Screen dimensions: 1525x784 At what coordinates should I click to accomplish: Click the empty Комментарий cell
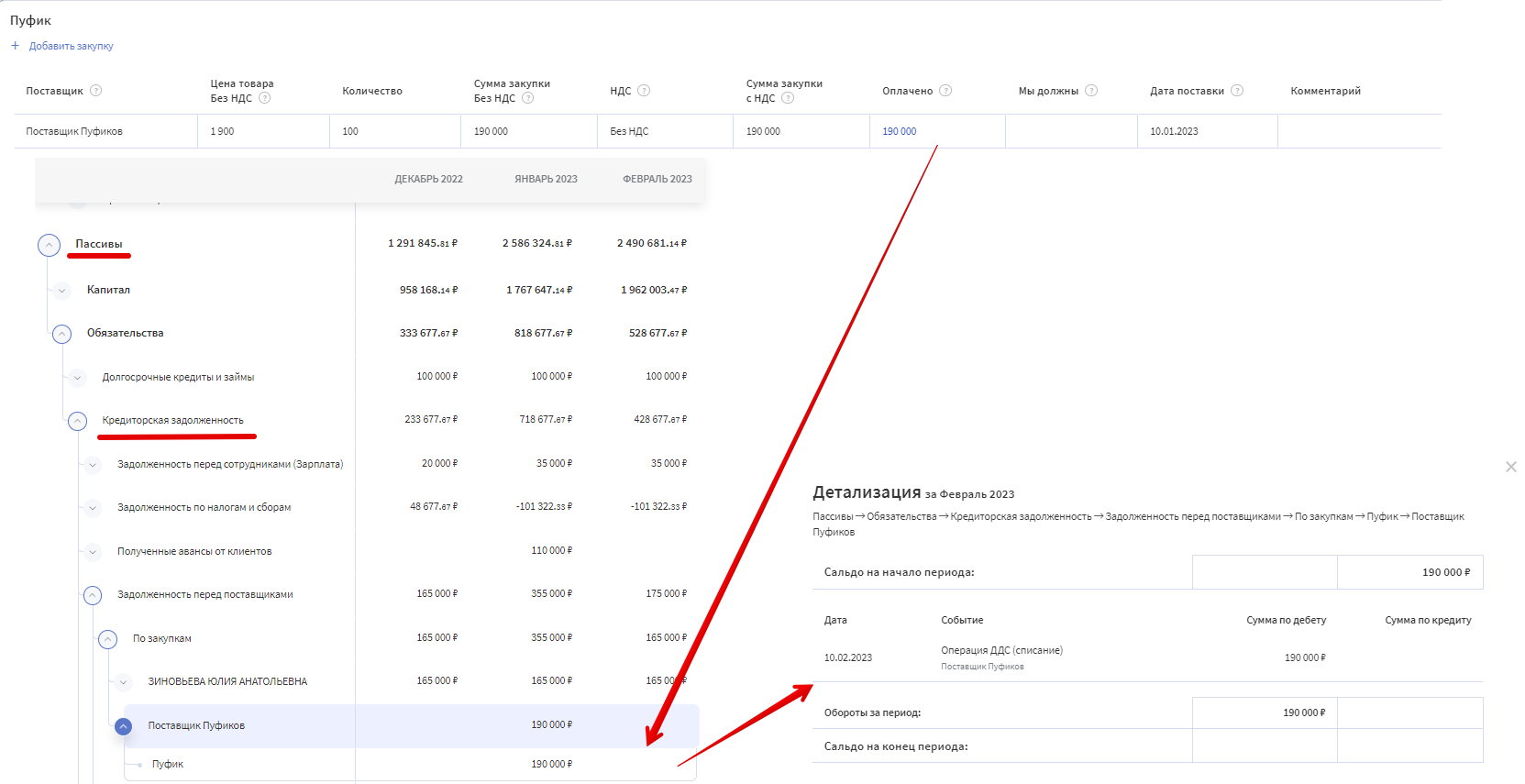pyautogui.click(x=1360, y=131)
